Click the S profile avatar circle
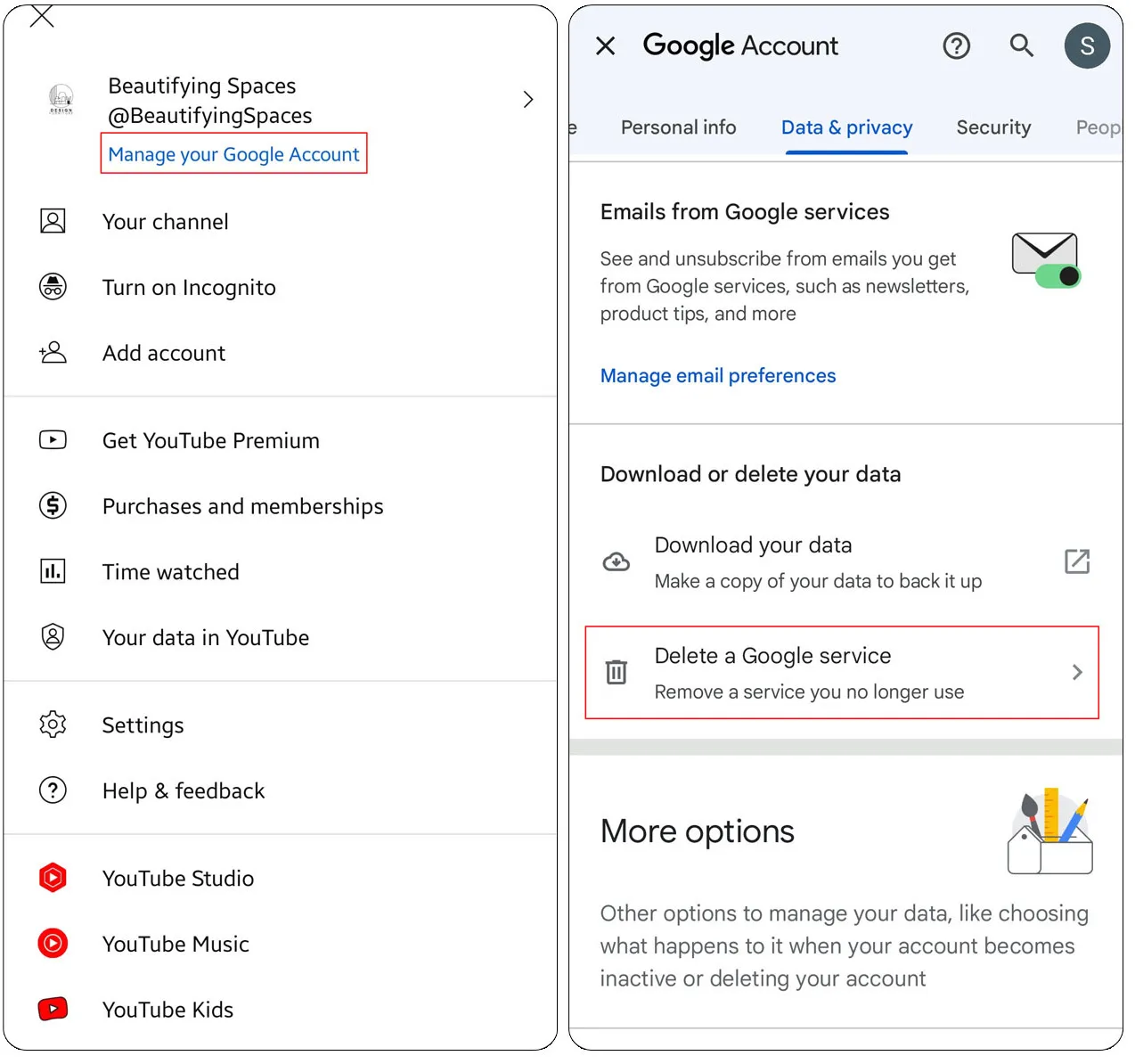The height and width of the screenshot is (1064, 1135). click(x=1087, y=45)
